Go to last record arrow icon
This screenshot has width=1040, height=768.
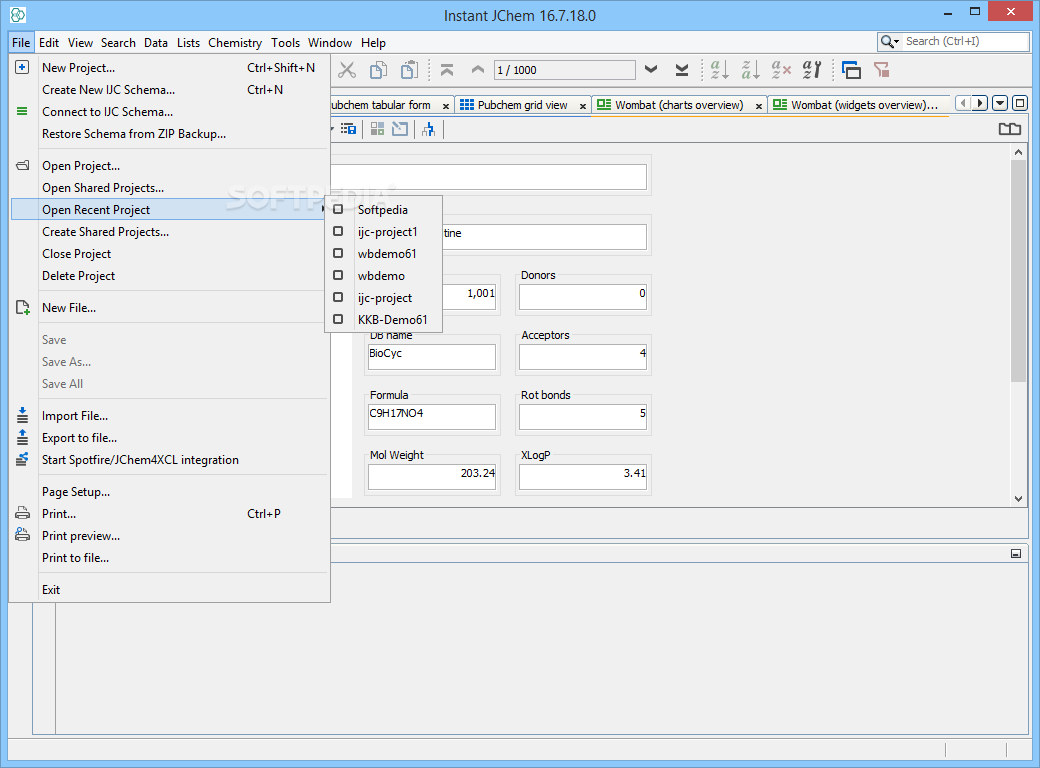[x=682, y=70]
